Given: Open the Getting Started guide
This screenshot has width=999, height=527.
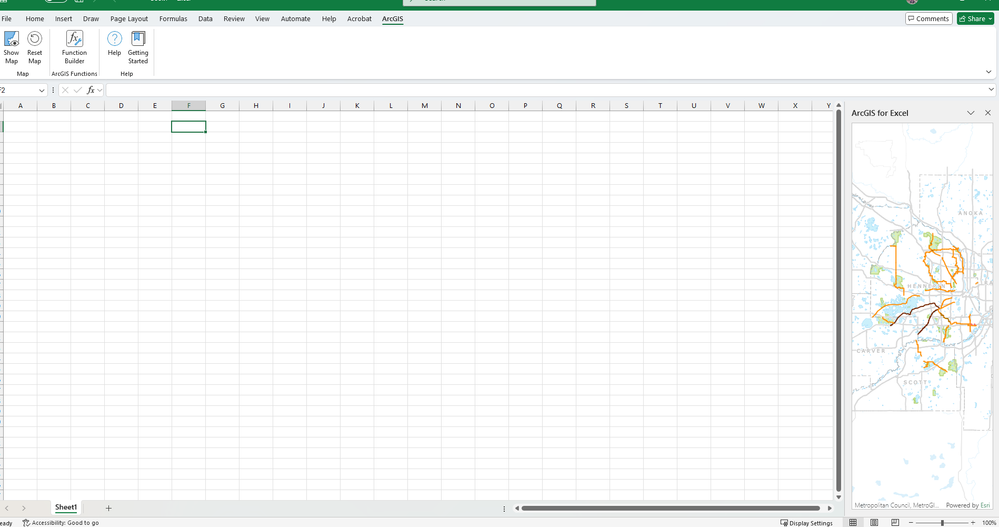Looking at the screenshot, I should coord(138,48).
